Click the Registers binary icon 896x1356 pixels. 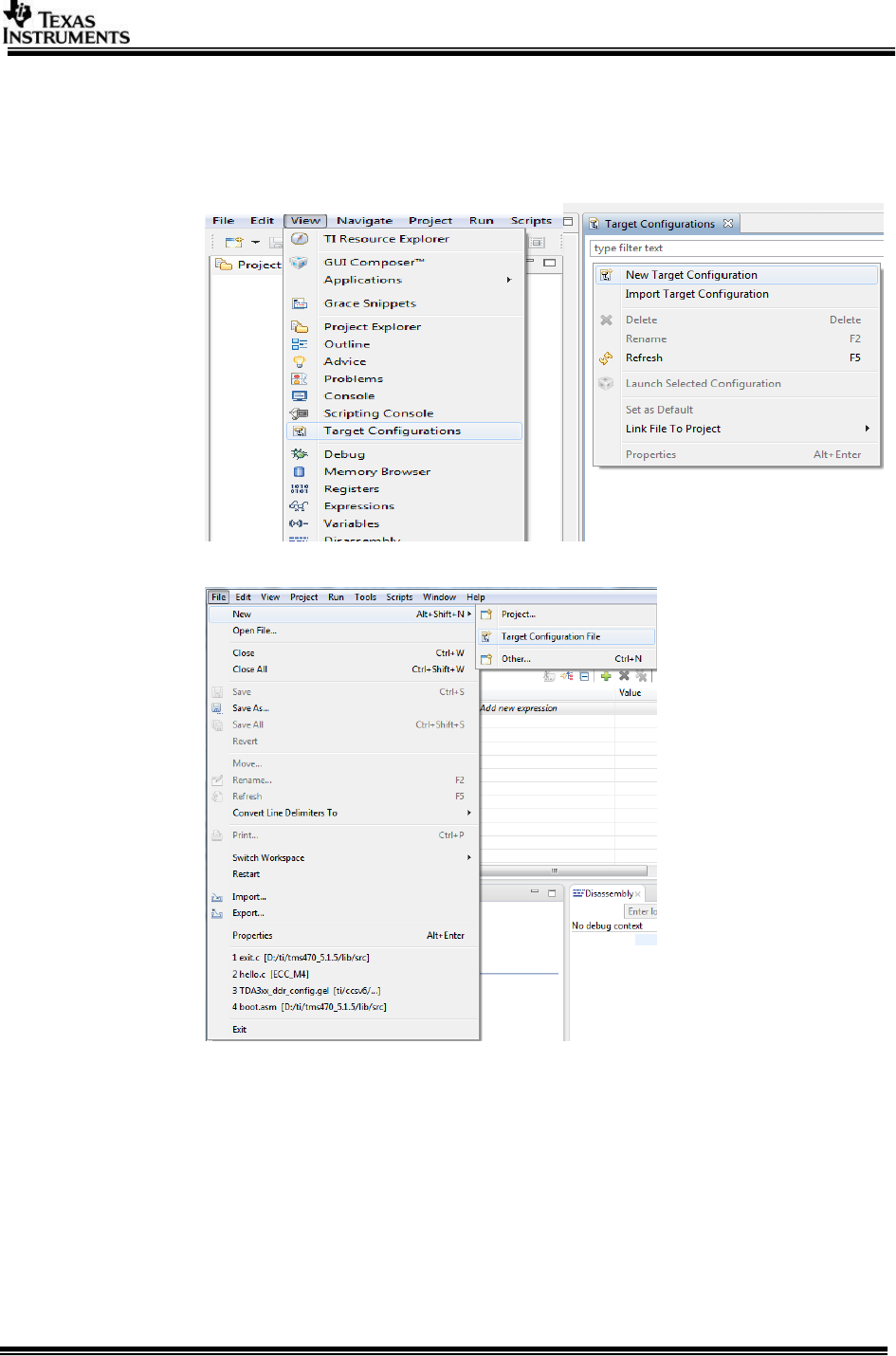click(x=300, y=489)
